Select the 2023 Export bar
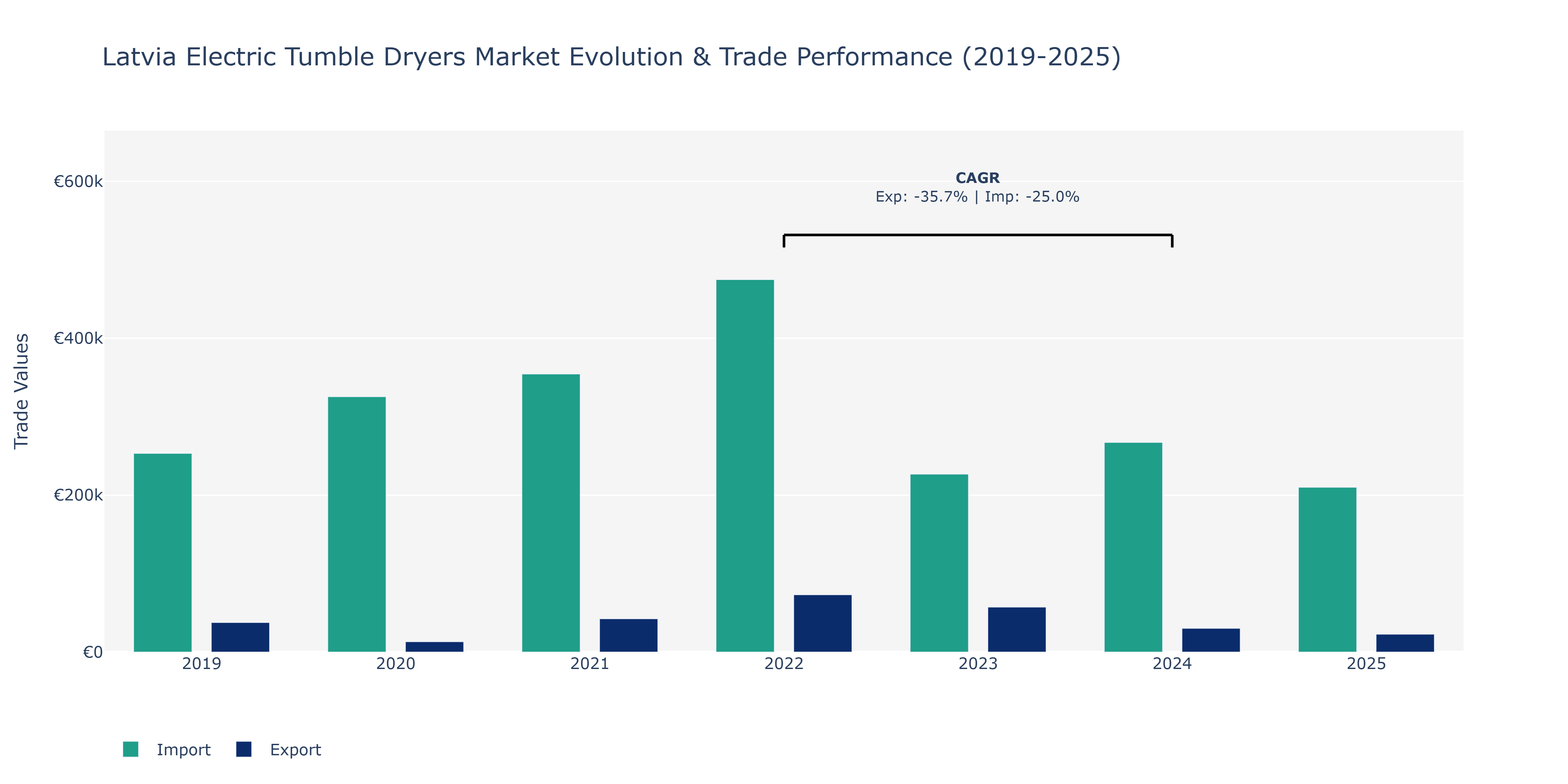This screenshot has height=784, width=1568. pyautogui.click(x=1017, y=629)
